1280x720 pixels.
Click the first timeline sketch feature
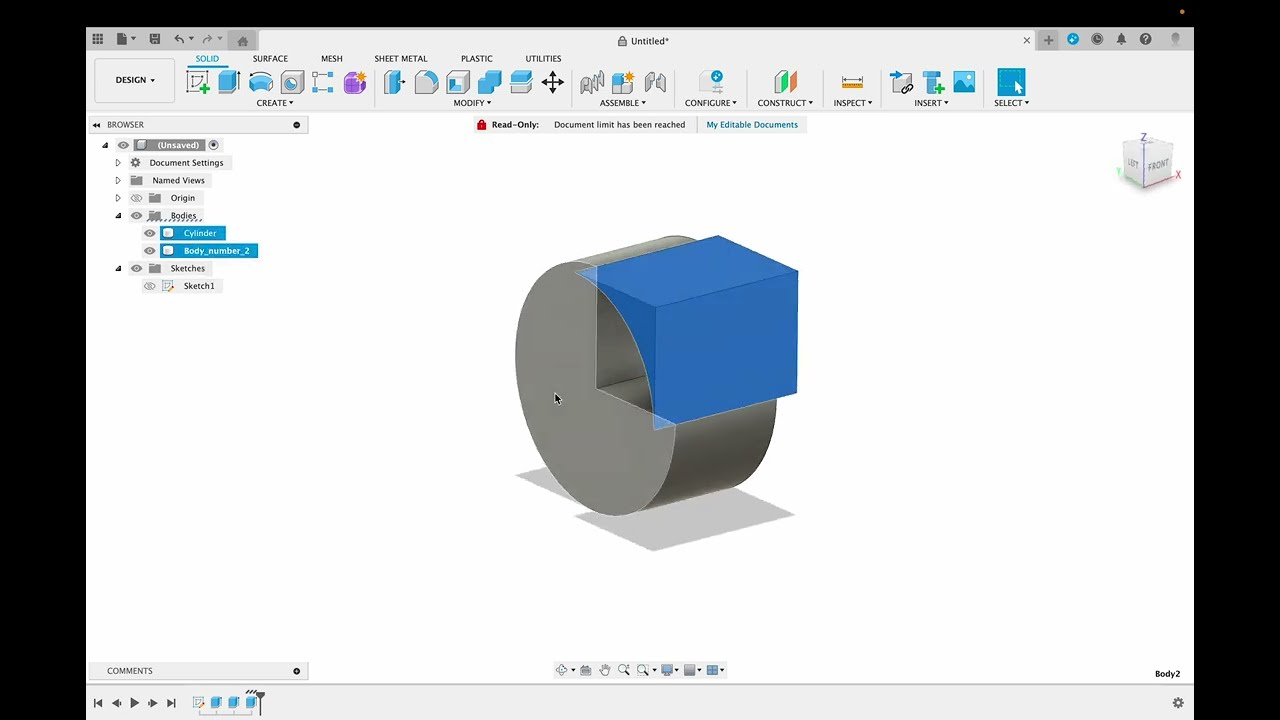(x=198, y=703)
